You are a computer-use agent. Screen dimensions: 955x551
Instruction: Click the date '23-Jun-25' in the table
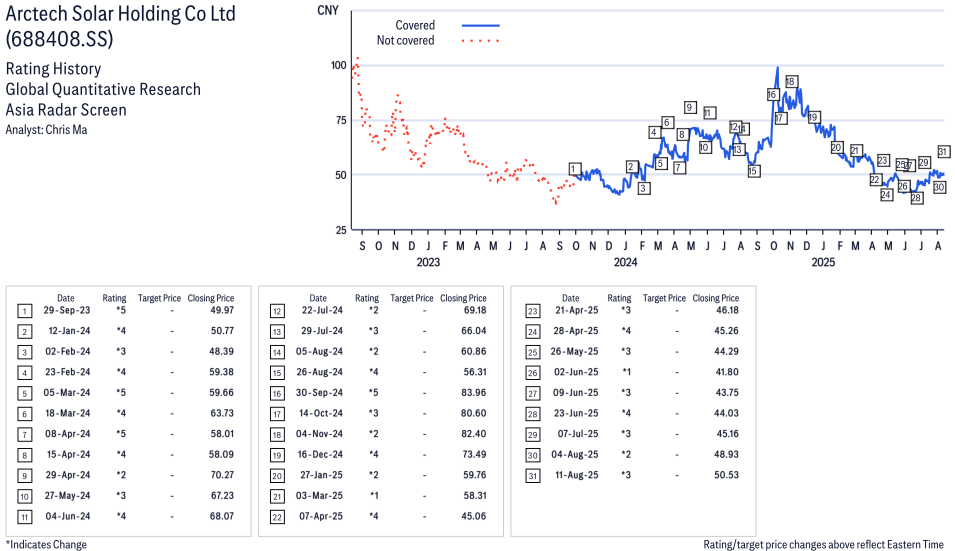[x=576, y=413]
